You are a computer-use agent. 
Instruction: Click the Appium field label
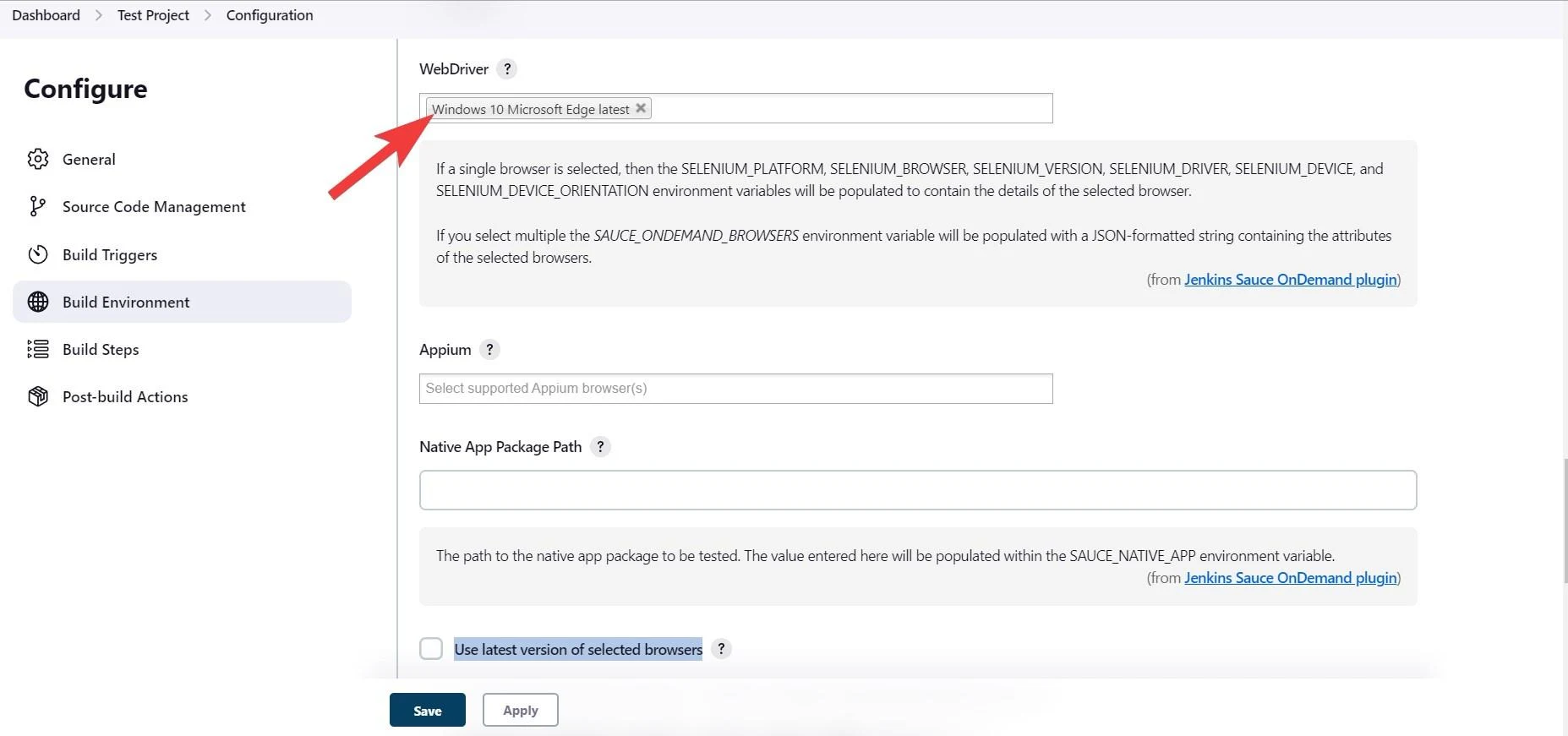pyautogui.click(x=445, y=350)
